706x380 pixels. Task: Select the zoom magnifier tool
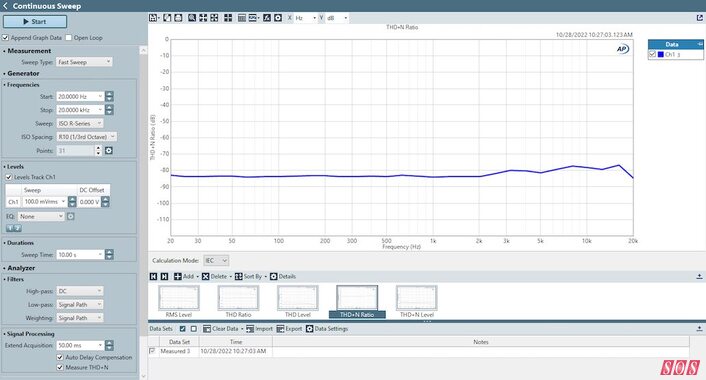click(x=192, y=18)
